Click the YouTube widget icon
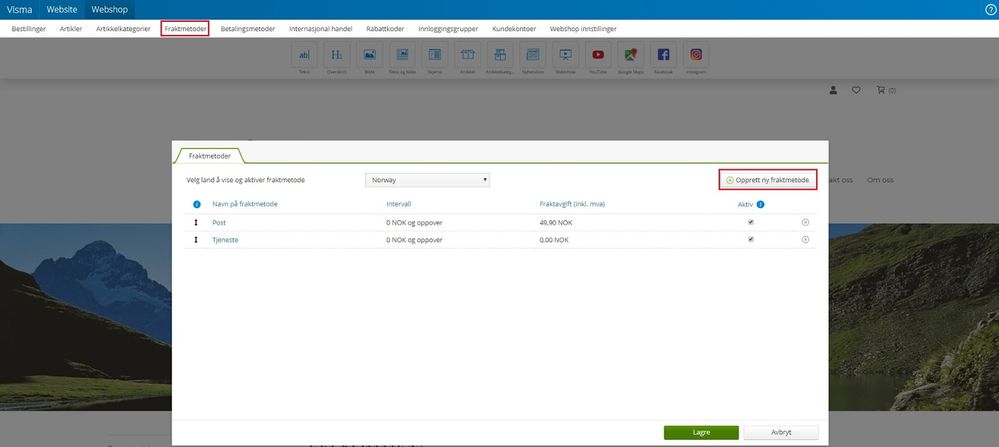Viewport: 999px width, 447px height. (598, 55)
